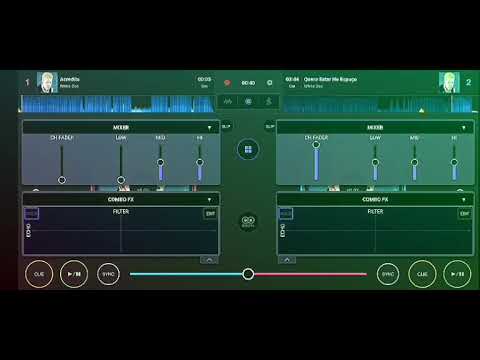This screenshot has width=480, height=360.
Task: Toggle SLIP mode for deck 2
Action: 270,127
